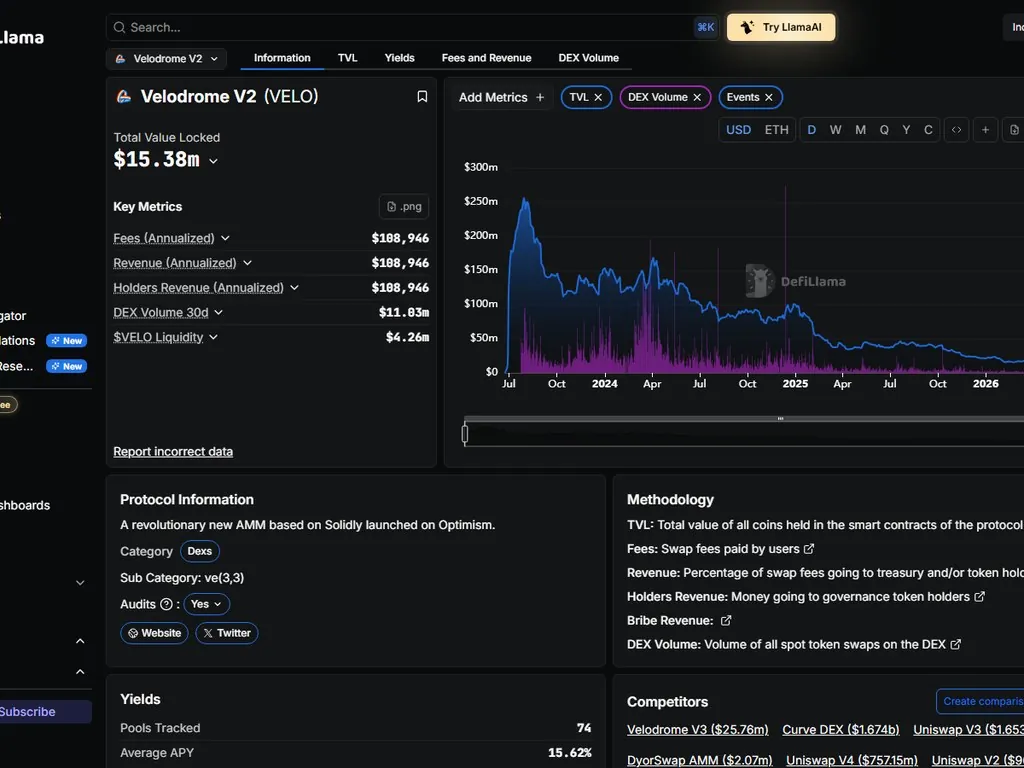Screen dimensions: 1024x768
Task: Switch chart denomination to USD
Action: coord(739,130)
